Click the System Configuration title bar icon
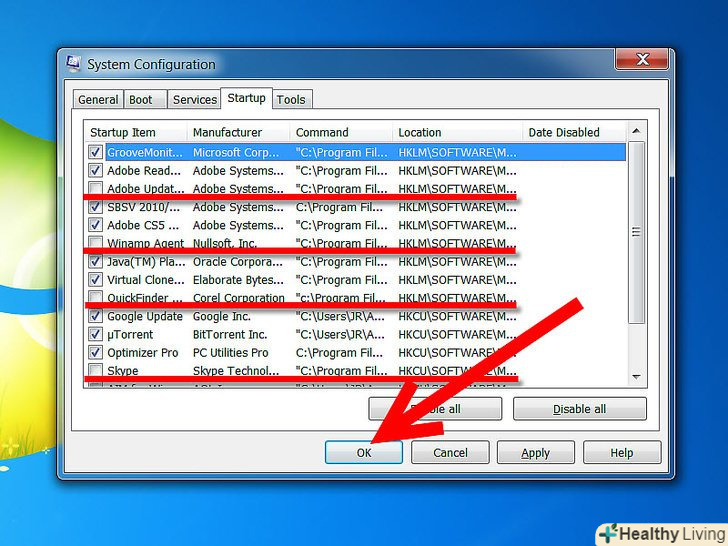728x546 pixels. [x=73, y=64]
